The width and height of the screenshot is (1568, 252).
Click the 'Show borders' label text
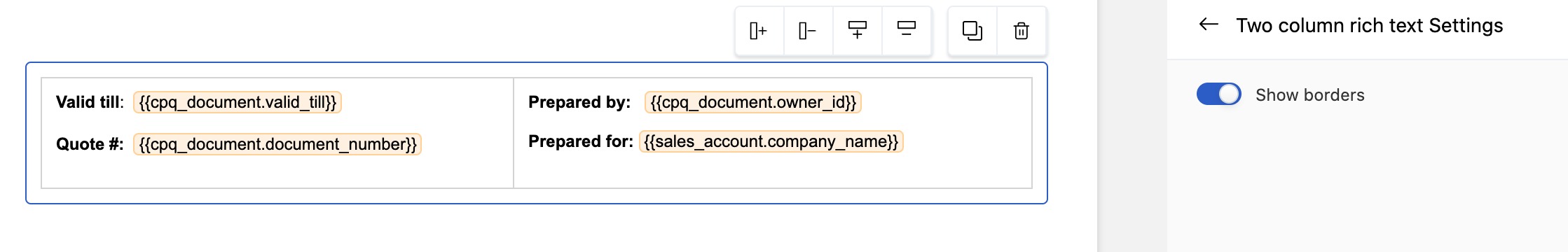pyautogui.click(x=1310, y=95)
